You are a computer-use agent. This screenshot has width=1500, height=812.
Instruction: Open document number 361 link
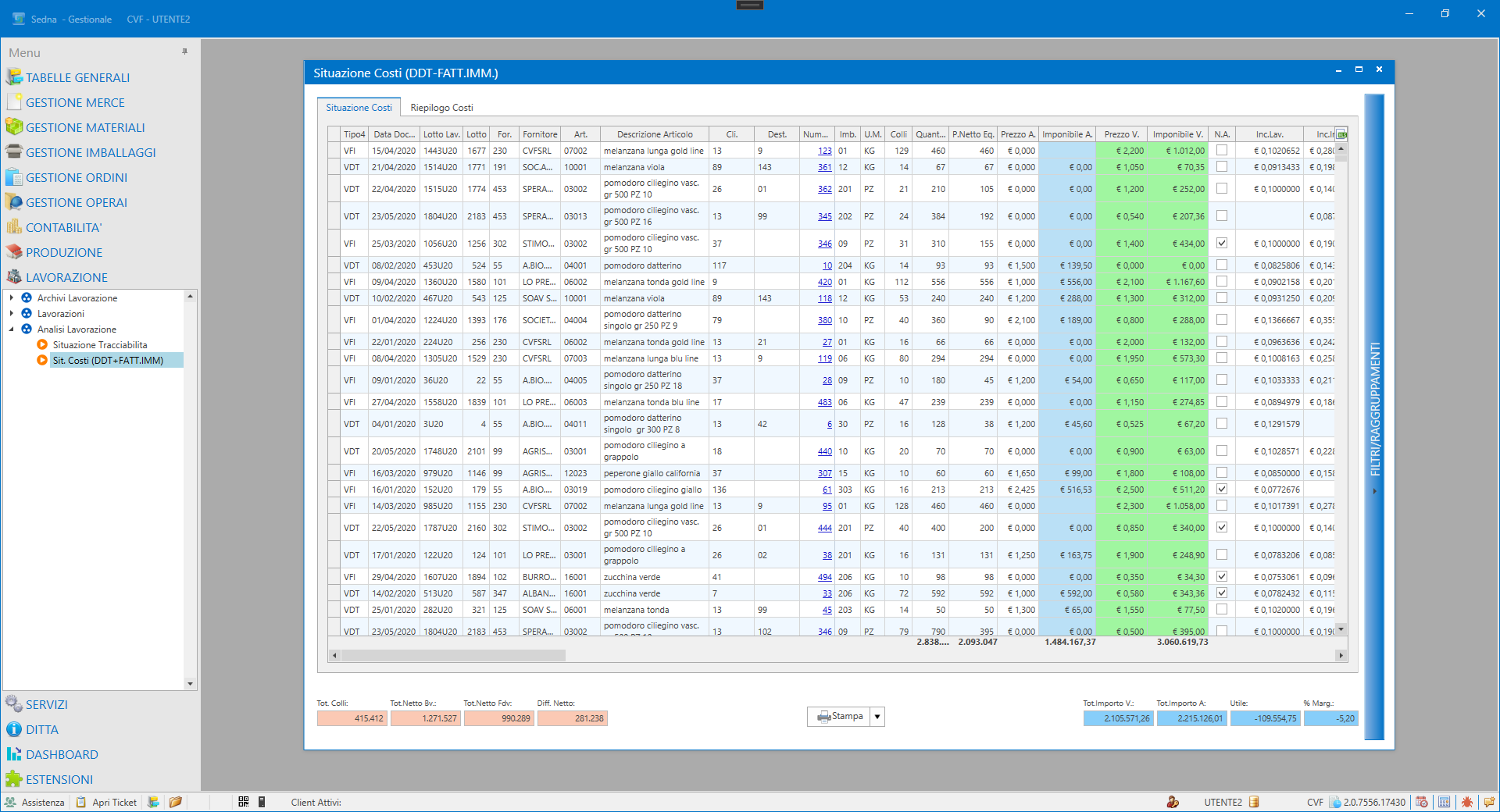[825, 167]
